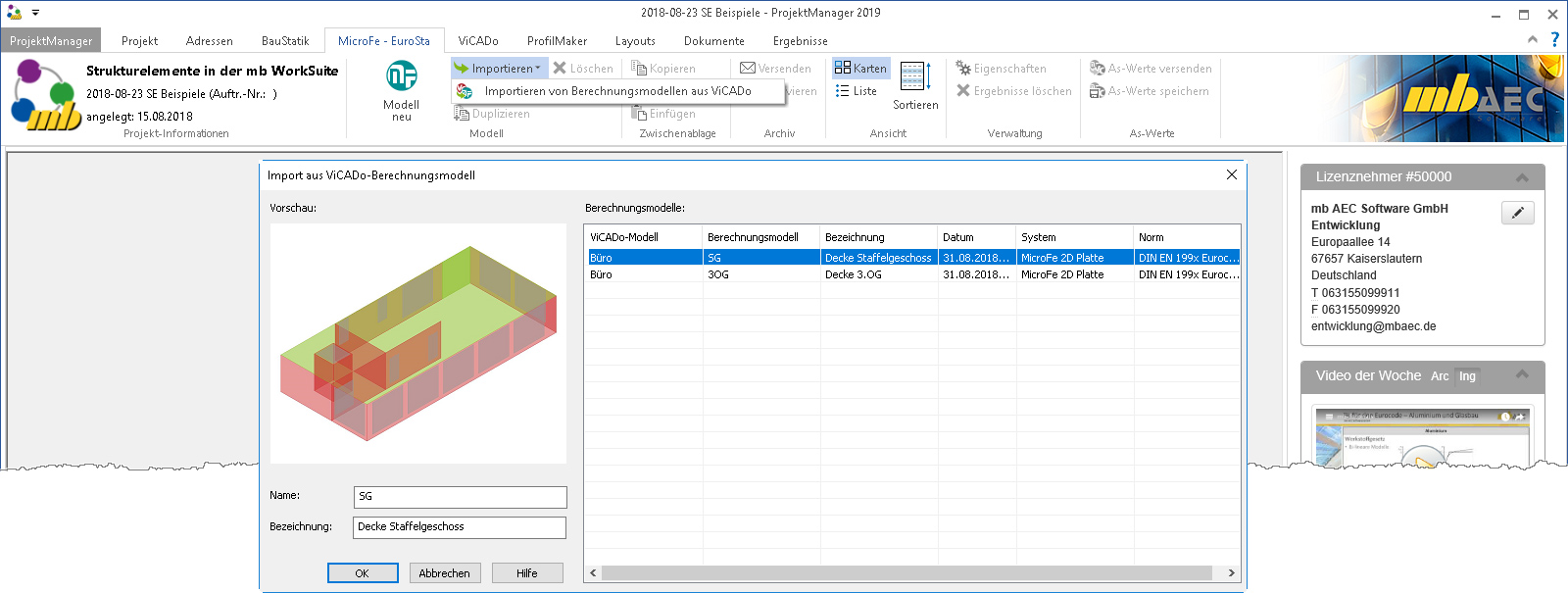This screenshot has width=1568, height=593.
Task: Sort by System column header
Action: pos(1075,237)
